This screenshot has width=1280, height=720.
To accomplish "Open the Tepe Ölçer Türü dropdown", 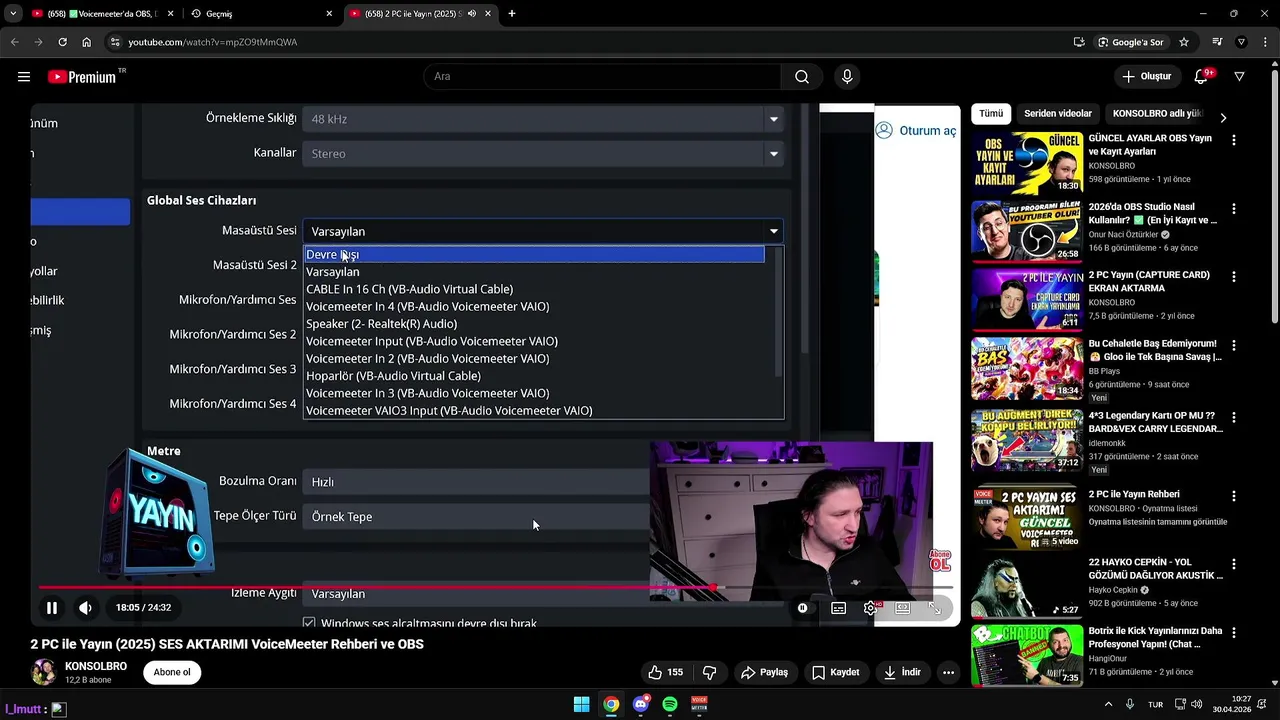I will [x=477, y=517].
